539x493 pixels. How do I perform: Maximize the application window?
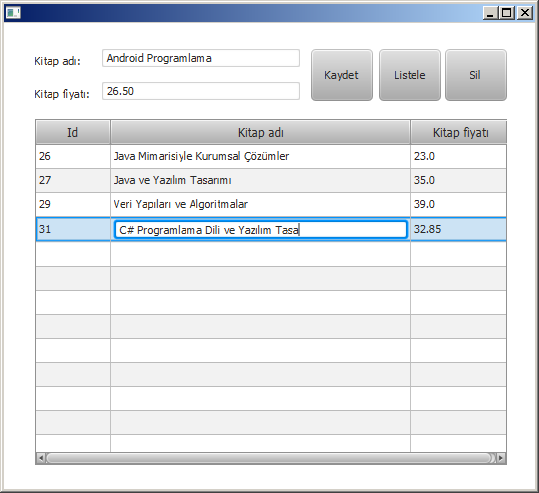(x=506, y=13)
